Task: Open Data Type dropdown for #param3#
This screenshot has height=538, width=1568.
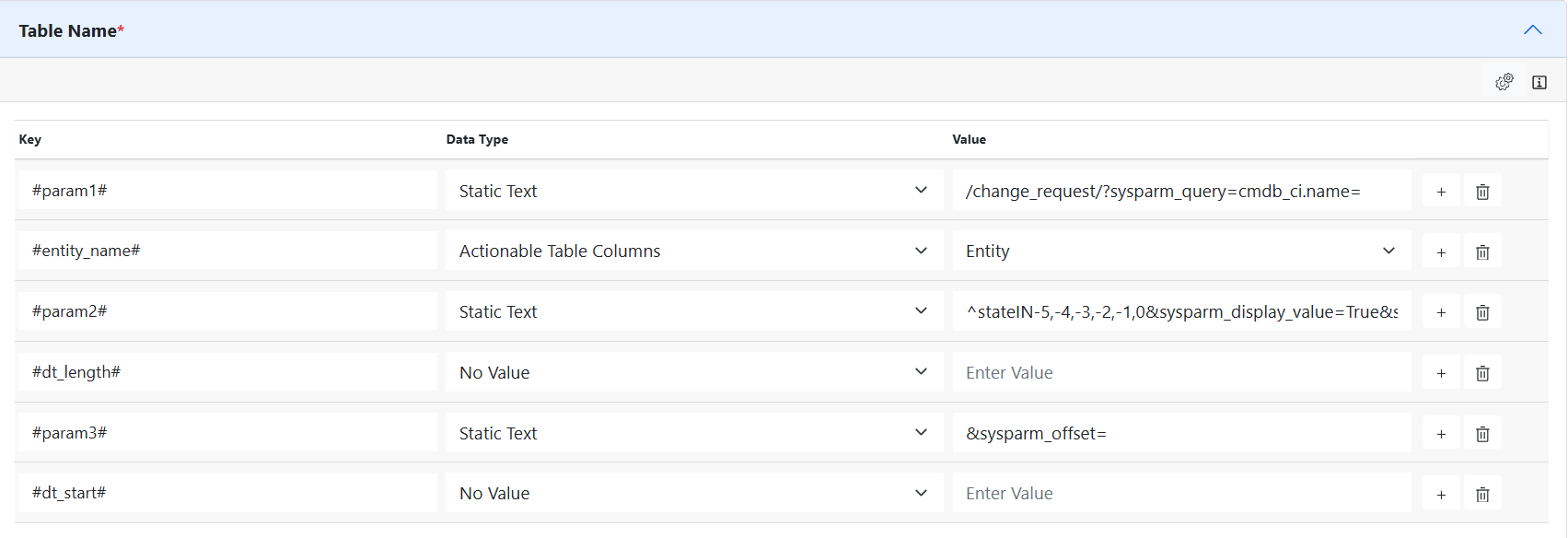Action: (694, 433)
